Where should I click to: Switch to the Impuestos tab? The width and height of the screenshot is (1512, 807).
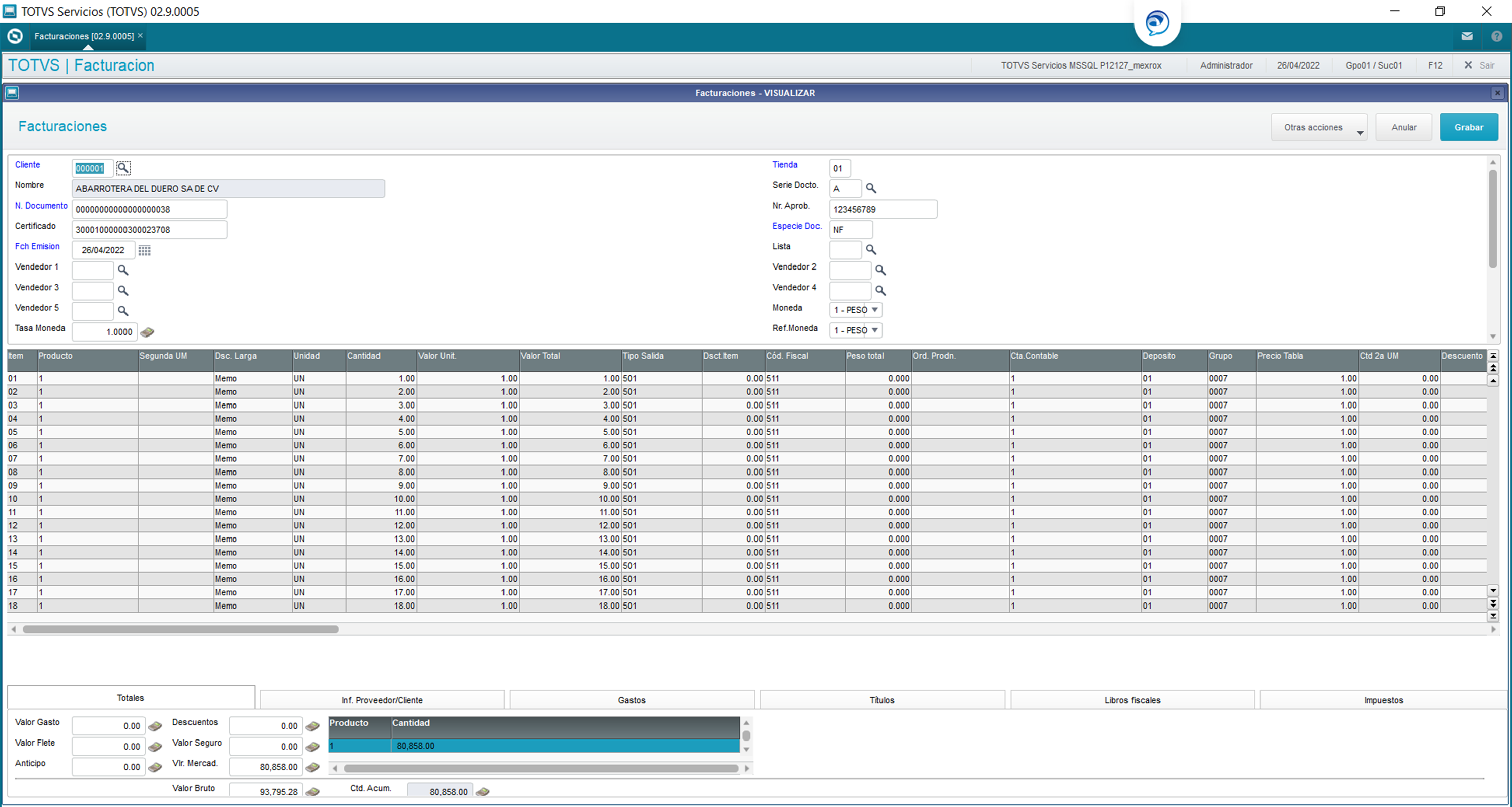coord(1383,700)
